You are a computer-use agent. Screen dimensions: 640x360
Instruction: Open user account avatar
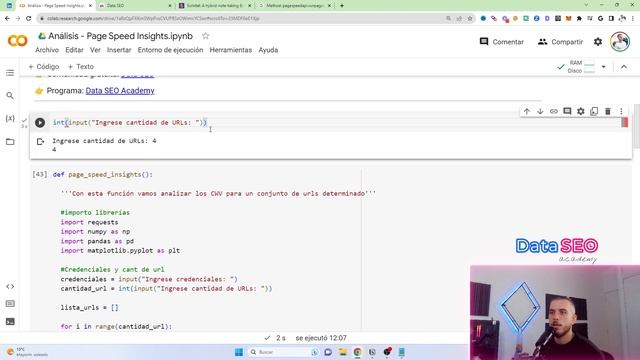pyautogui.click(x=620, y=42)
